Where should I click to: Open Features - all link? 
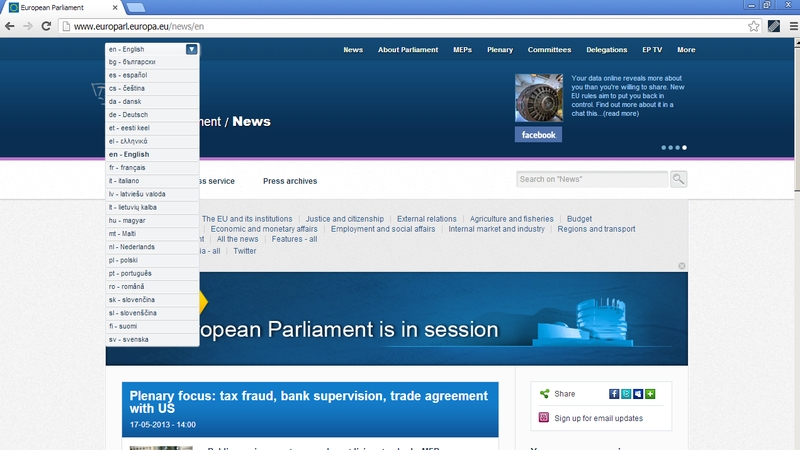coord(294,239)
